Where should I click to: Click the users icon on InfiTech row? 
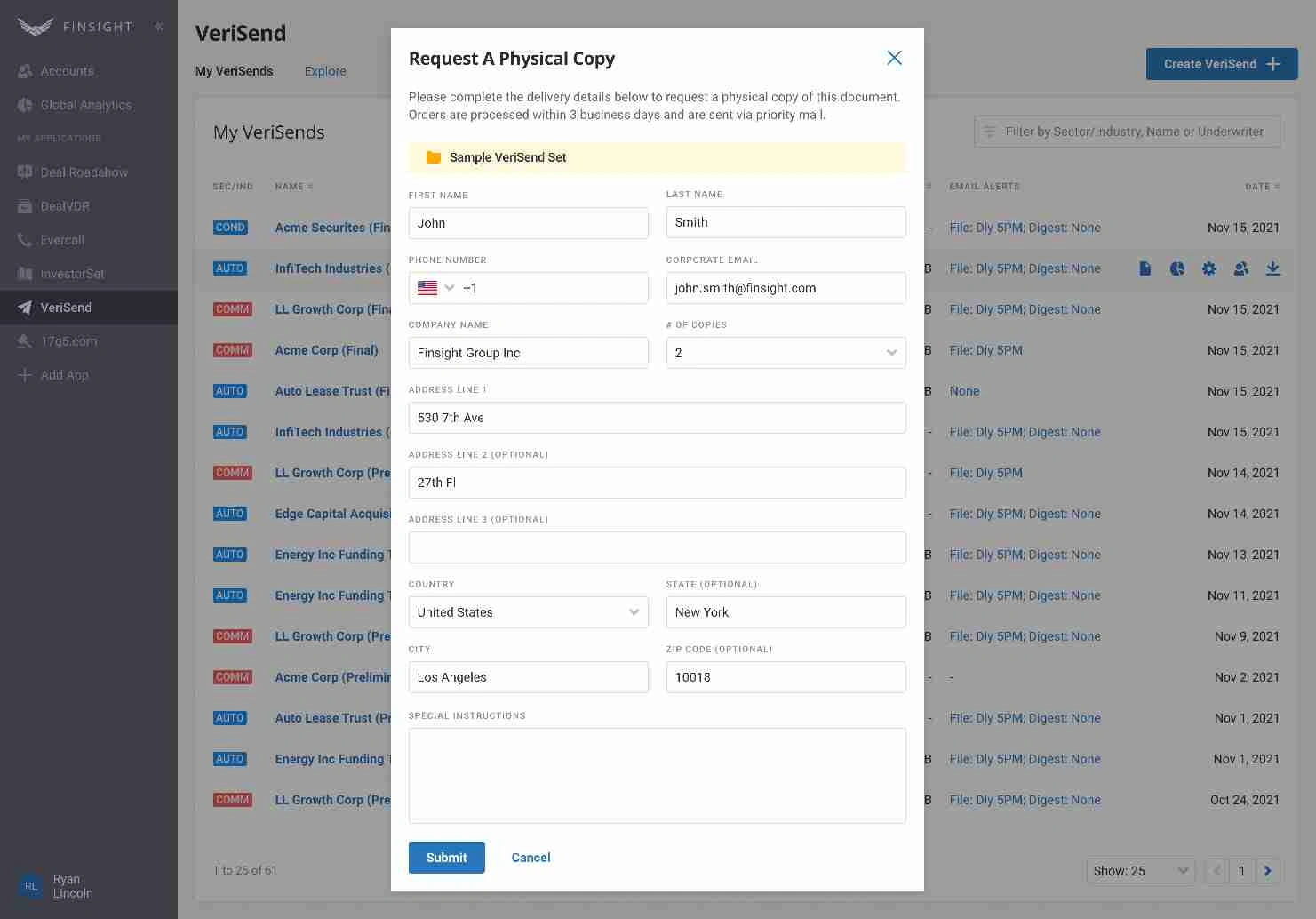tap(1240, 268)
